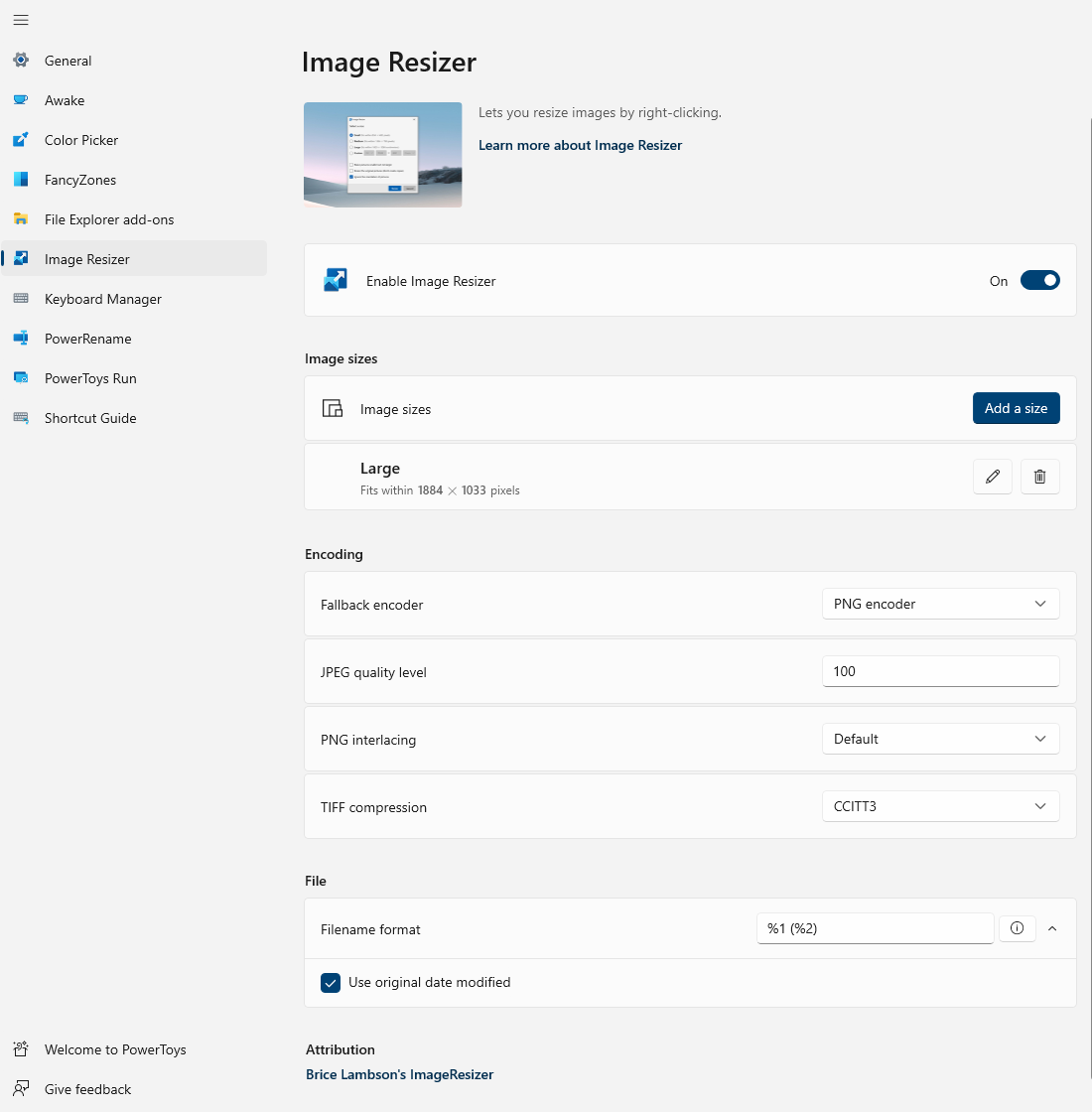Viewport: 1092px width, 1112px height.
Task: Click the FancyZones layout icon
Action: 21,180
